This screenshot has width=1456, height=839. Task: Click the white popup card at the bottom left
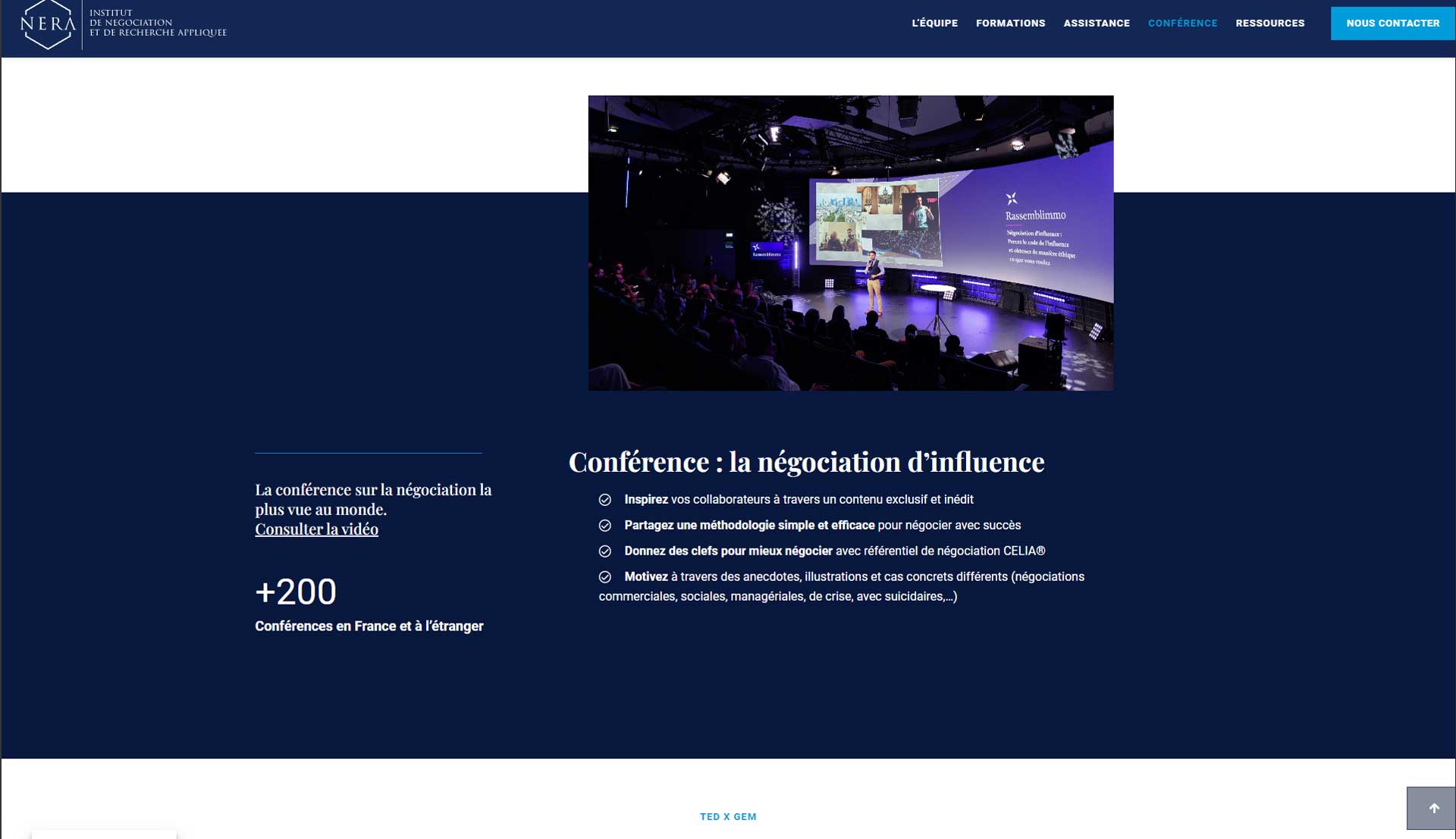(x=104, y=834)
